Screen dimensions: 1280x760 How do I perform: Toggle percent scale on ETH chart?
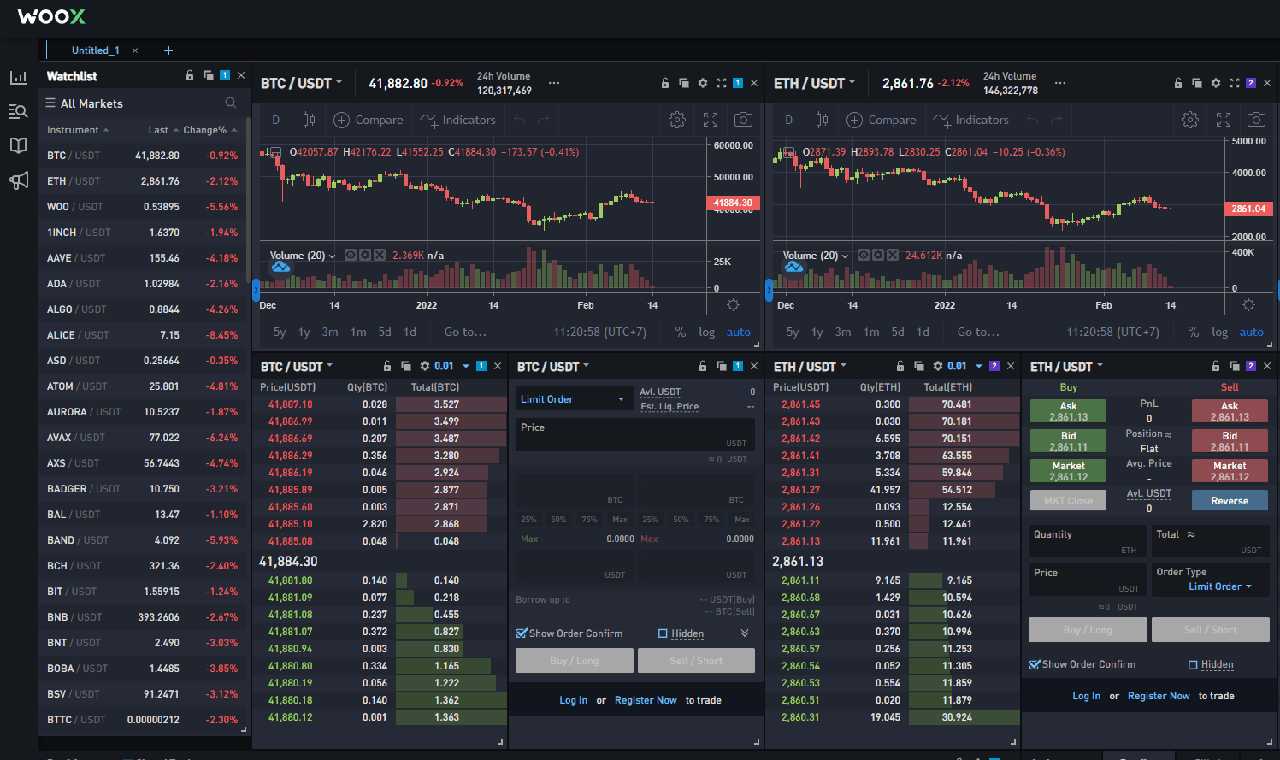[x=1193, y=332]
